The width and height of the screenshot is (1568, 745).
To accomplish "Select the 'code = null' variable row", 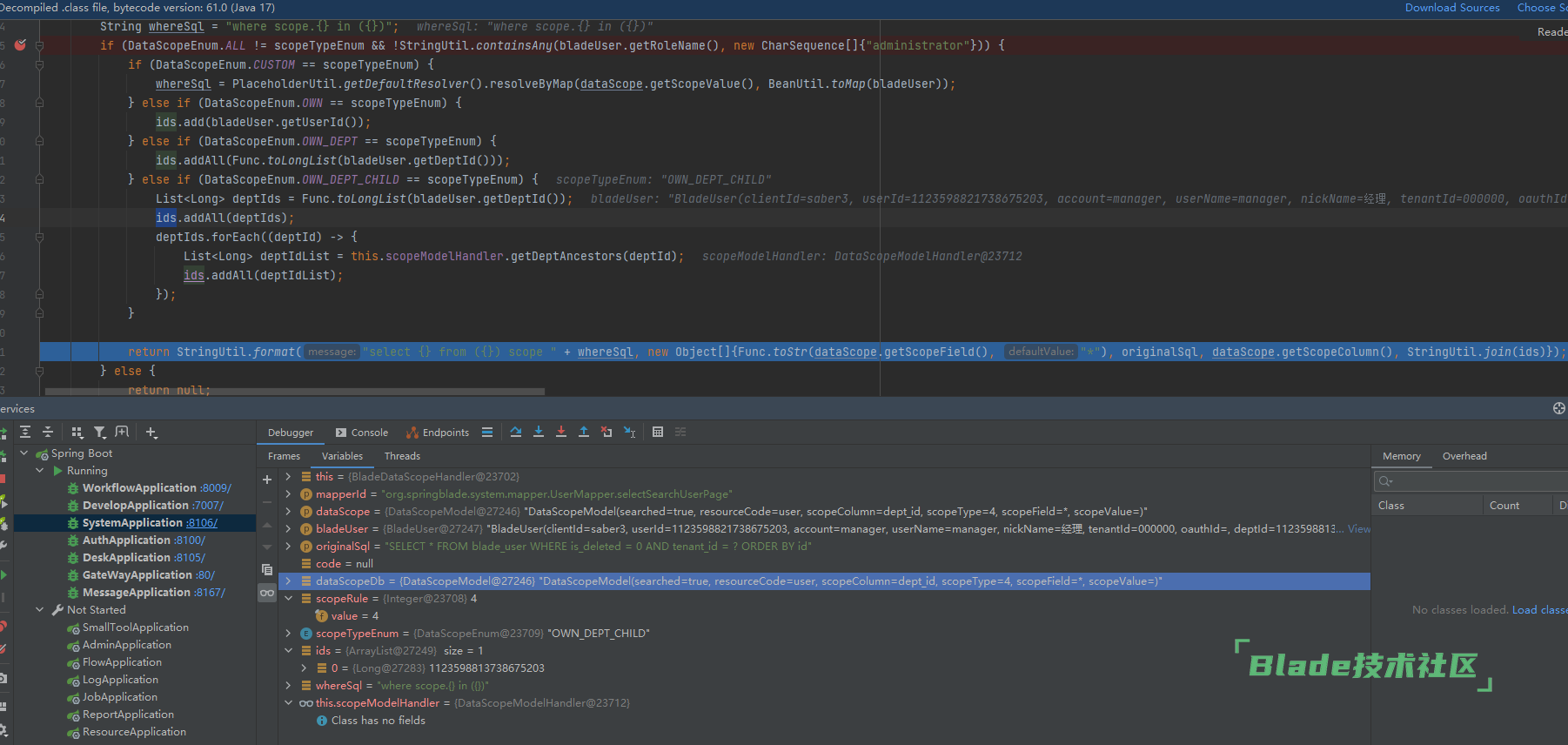I will (824, 563).
